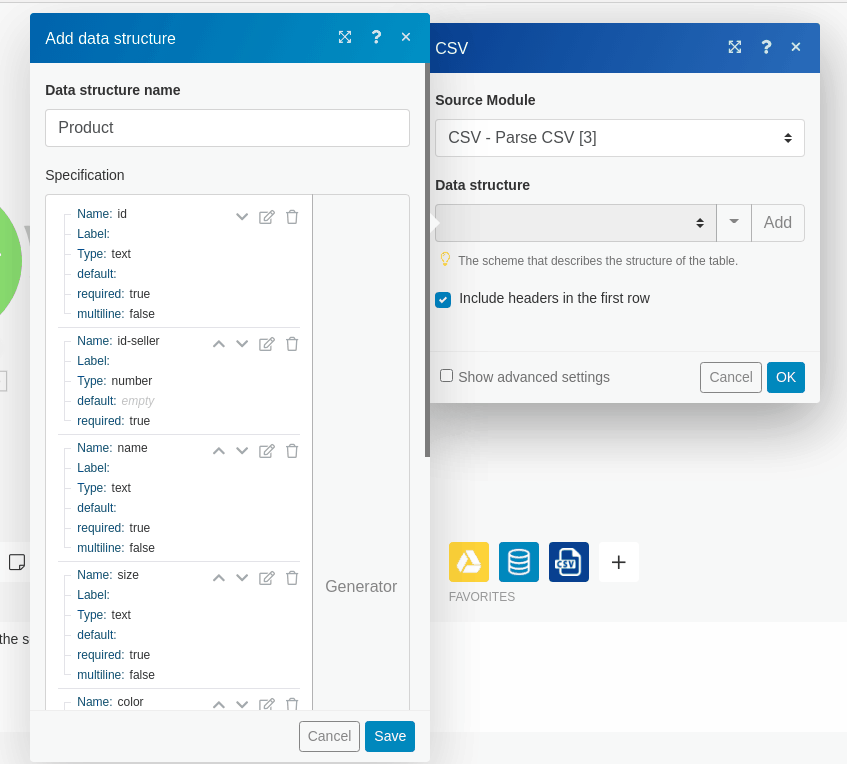
Task: Save the Product data structure
Action: point(389,736)
